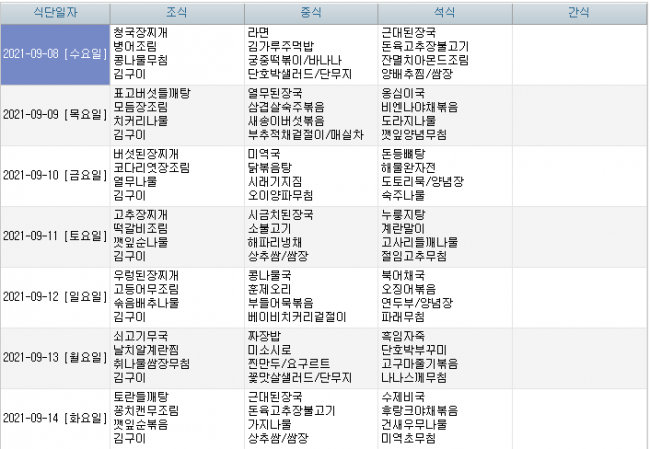Select the 간식 column header
Viewport: 650px width, 449px height.
[x=580, y=13]
